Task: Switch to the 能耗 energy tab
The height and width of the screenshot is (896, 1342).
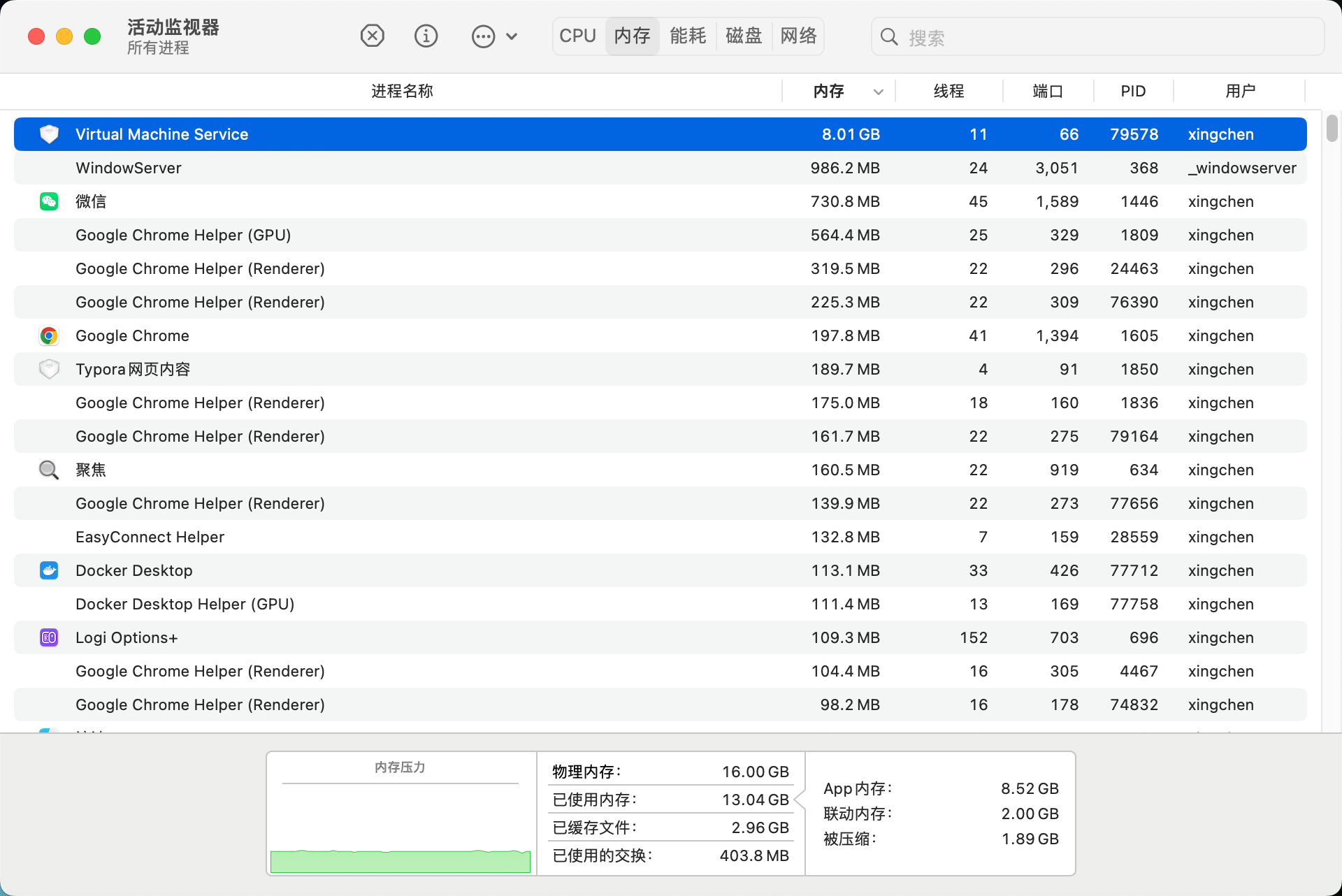Action: click(687, 36)
